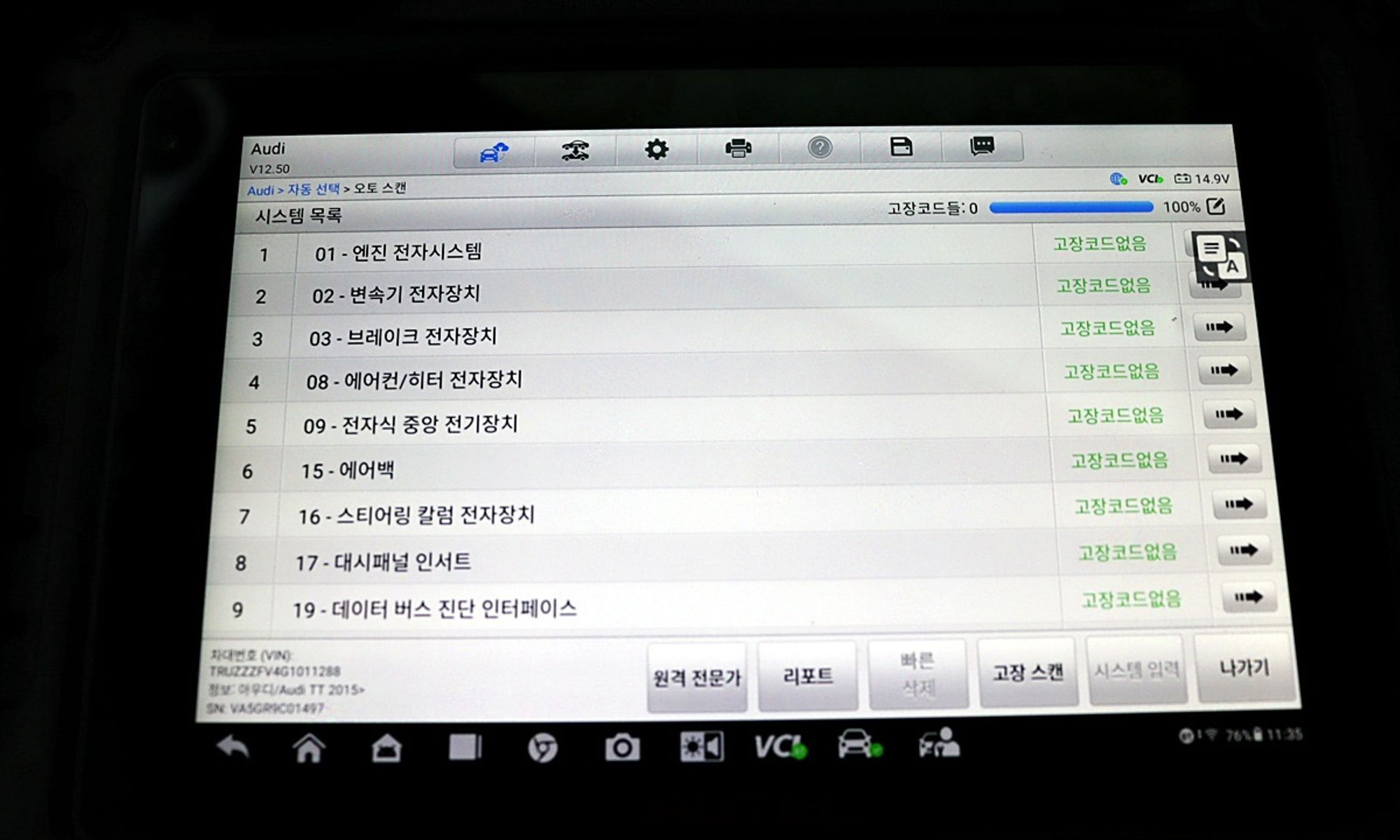Image resolution: width=1400 pixels, height=840 pixels.
Task: Click the edit pencil icon beside 100%
Action: (1216, 206)
